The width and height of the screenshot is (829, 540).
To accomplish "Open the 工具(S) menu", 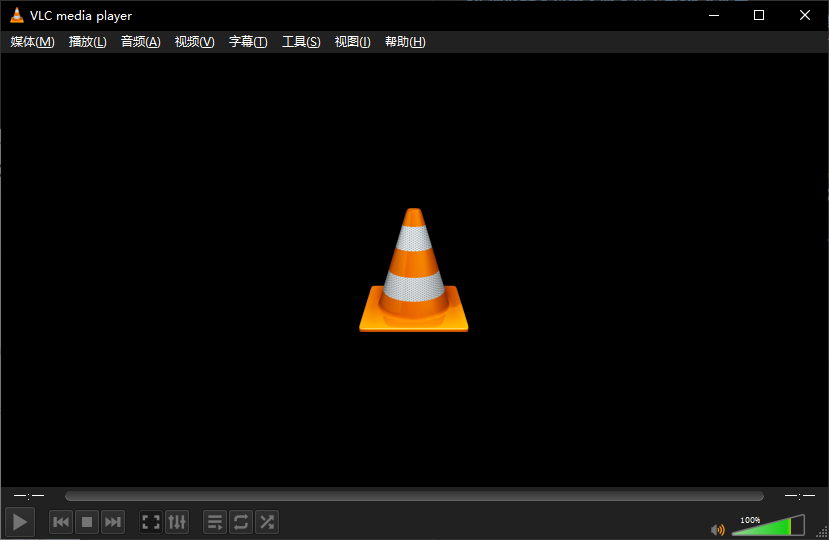I will coord(301,42).
